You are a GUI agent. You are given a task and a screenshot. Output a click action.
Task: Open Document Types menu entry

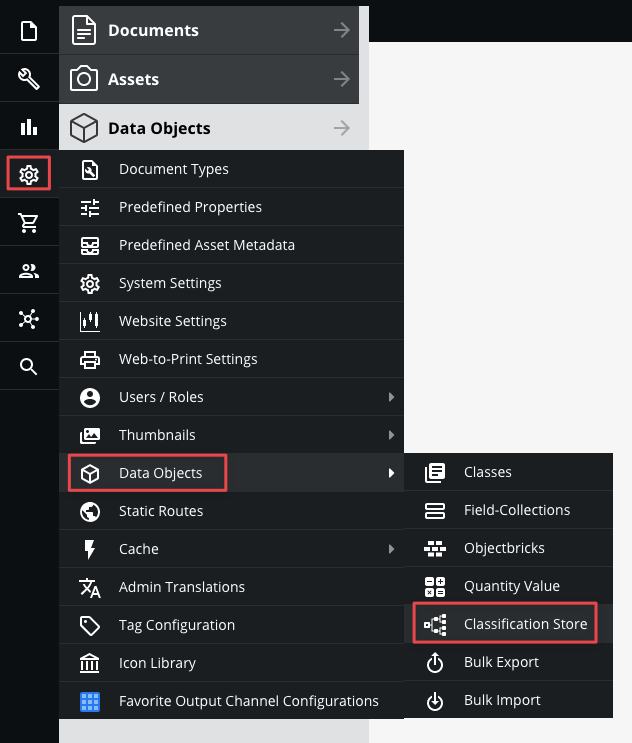231,169
